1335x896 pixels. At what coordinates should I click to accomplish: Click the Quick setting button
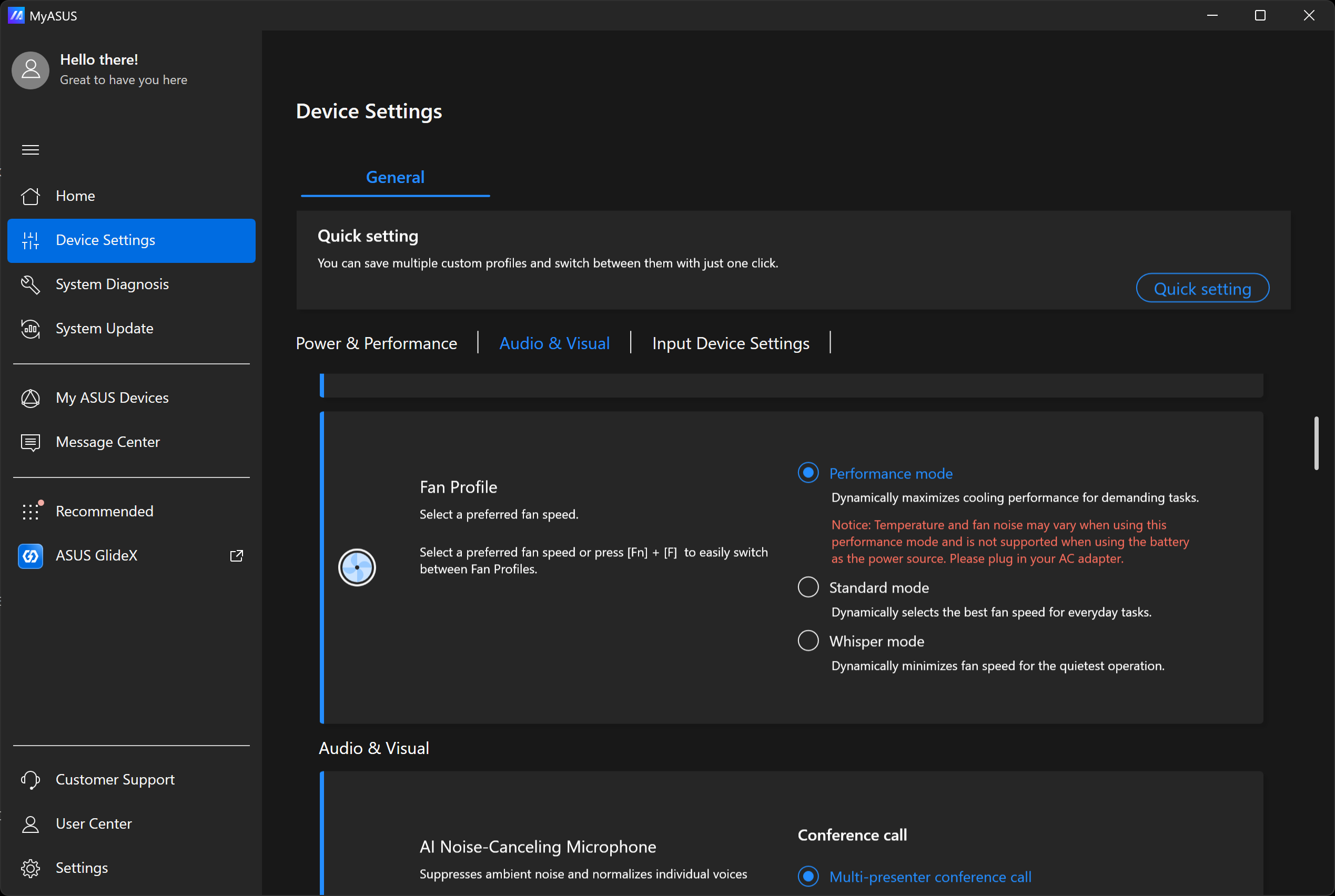(1202, 289)
